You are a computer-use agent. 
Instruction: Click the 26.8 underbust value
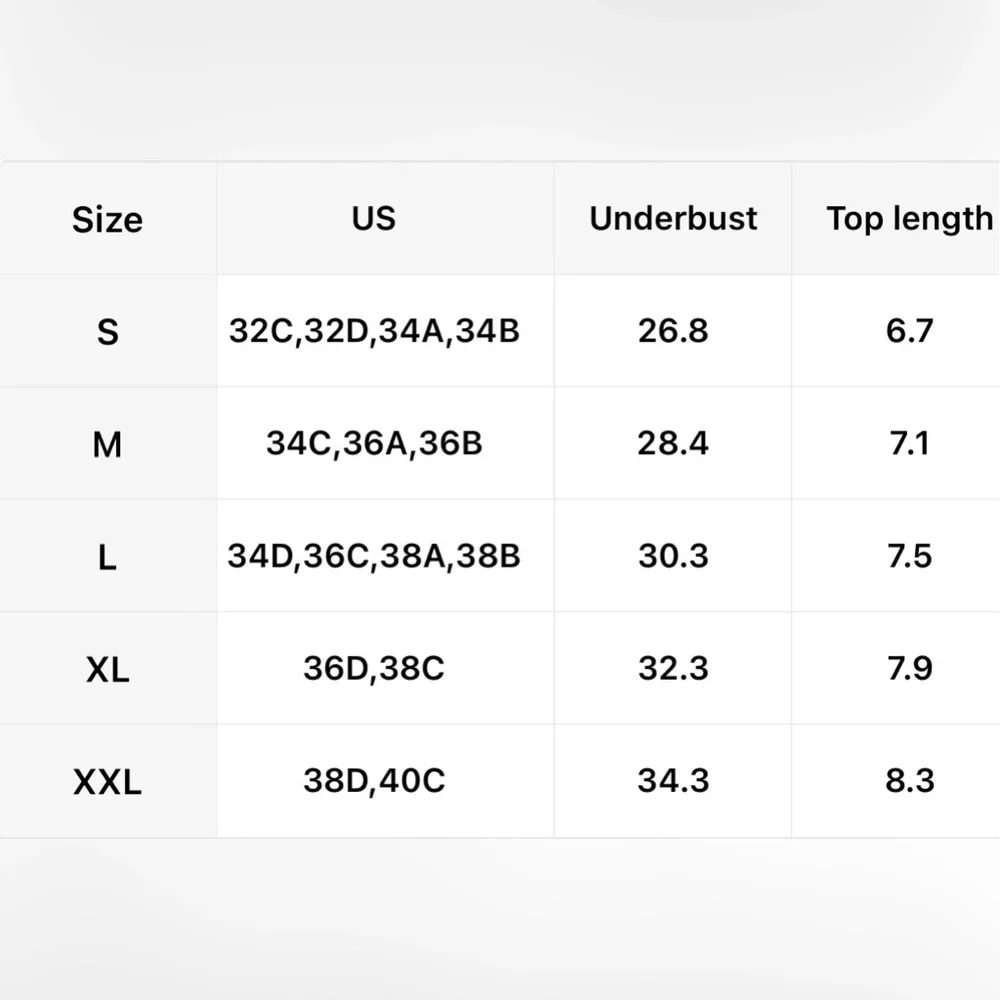coord(673,331)
